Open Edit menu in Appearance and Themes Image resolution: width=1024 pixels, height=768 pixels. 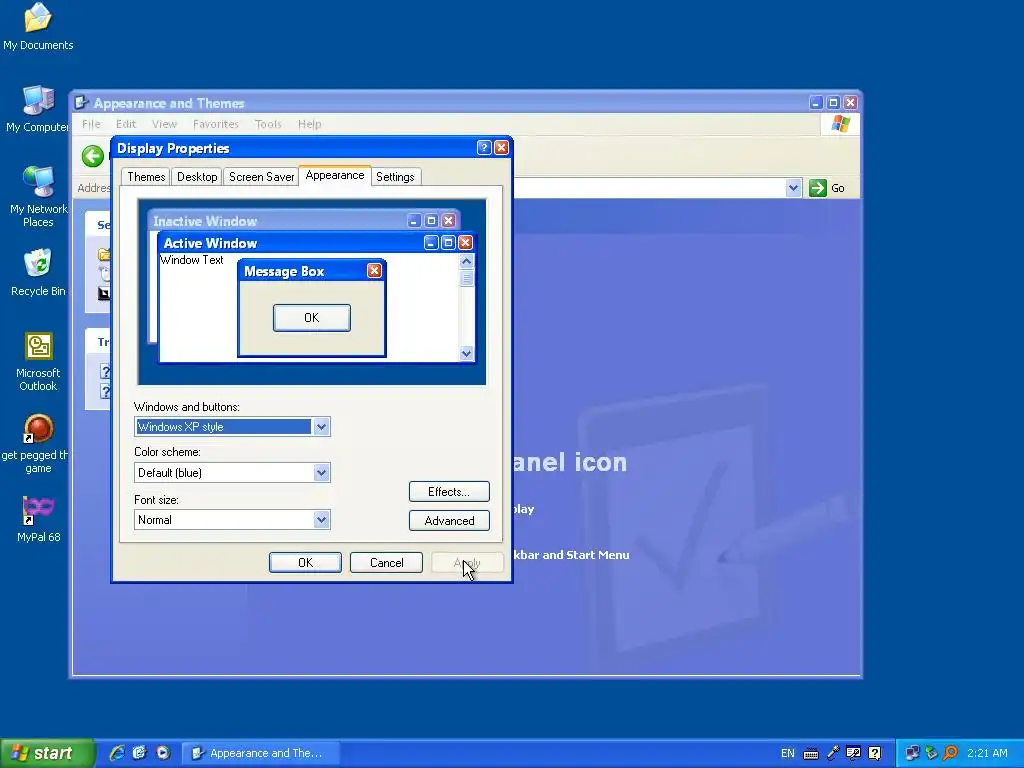point(126,124)
